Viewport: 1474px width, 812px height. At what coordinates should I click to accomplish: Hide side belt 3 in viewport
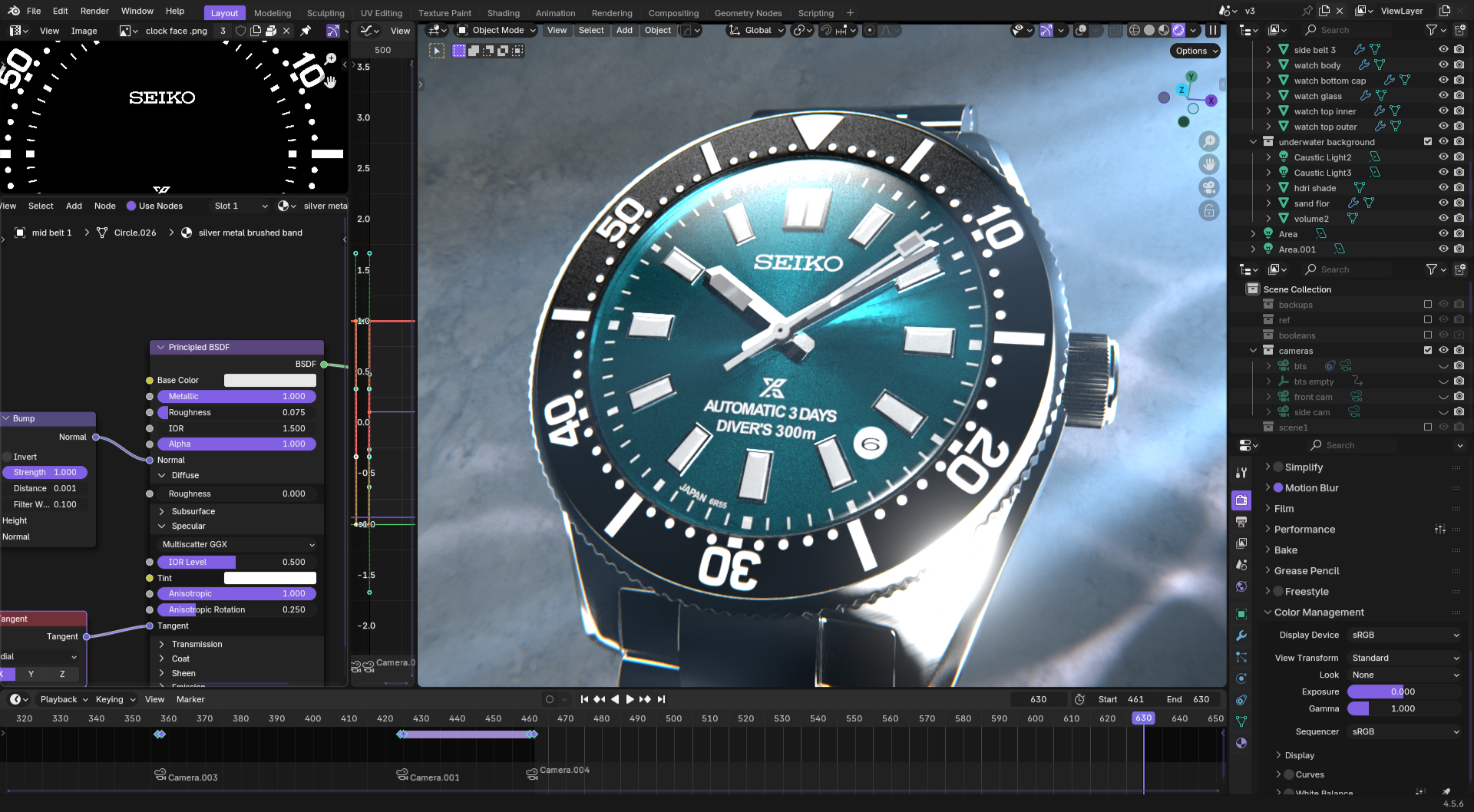1443,49
